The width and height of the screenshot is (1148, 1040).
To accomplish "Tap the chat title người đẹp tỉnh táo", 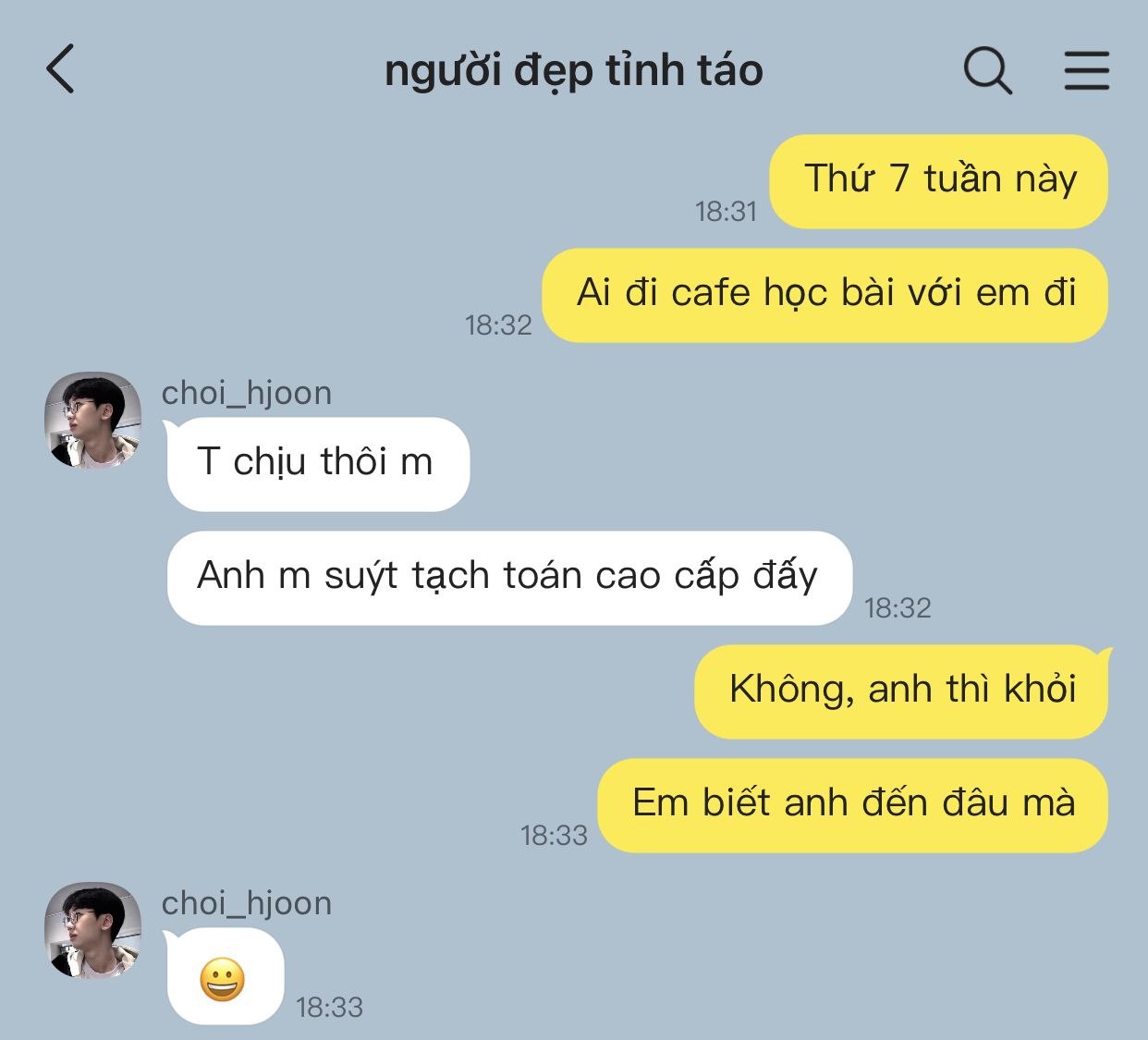I will (x=573, y=71).
